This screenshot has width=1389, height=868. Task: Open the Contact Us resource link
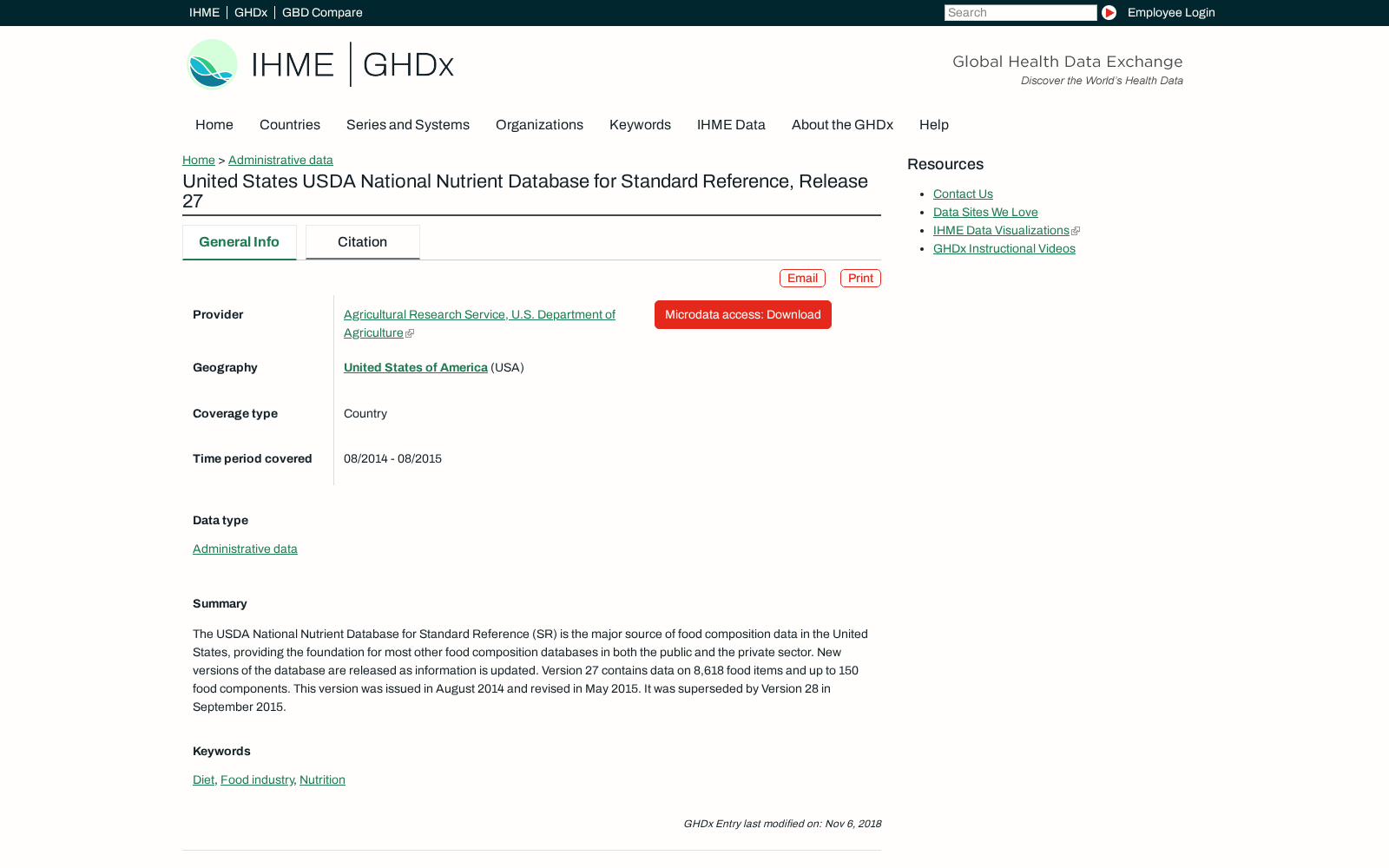tap(963, 194)
